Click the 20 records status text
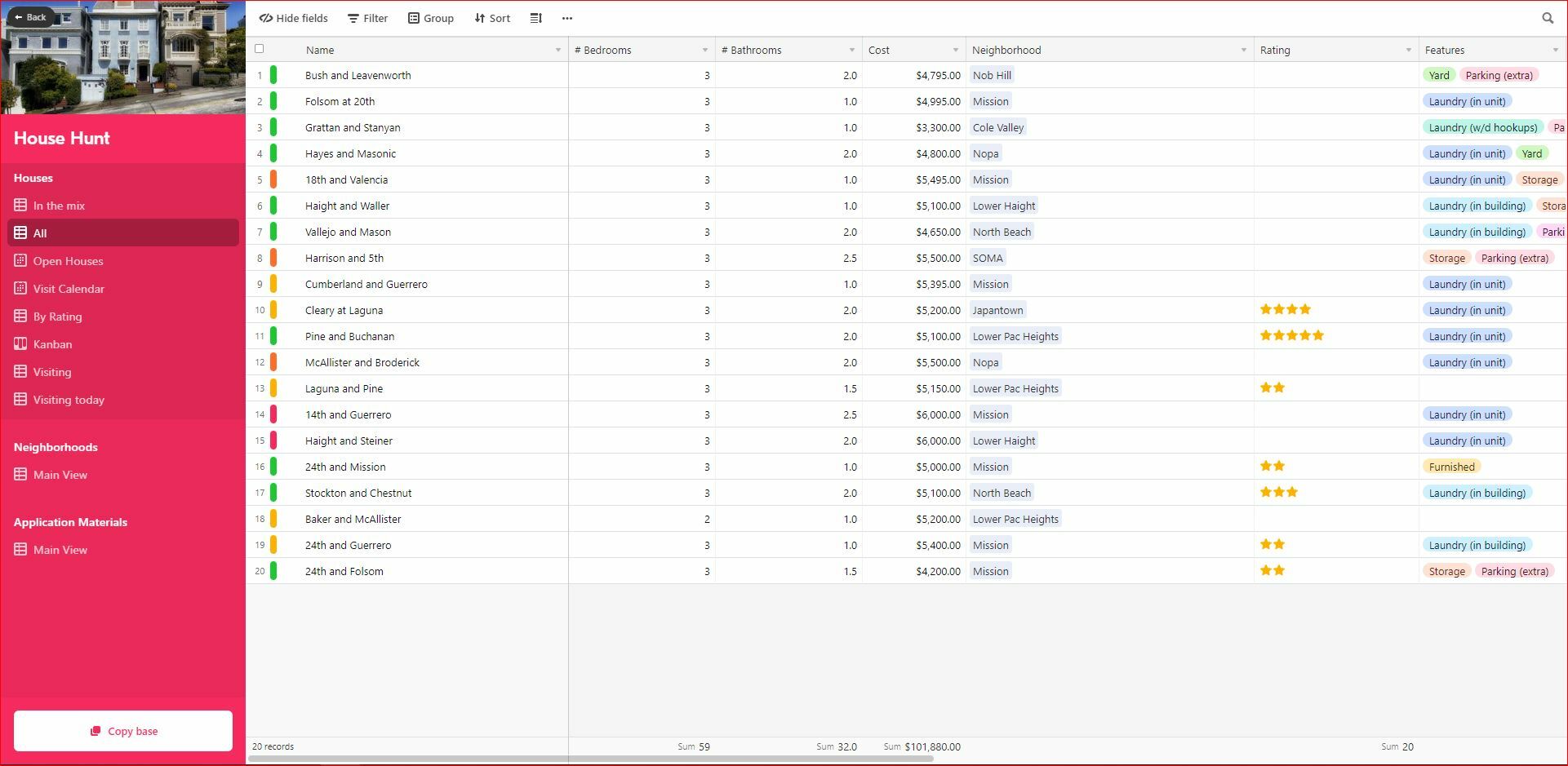 click(273, 746)
